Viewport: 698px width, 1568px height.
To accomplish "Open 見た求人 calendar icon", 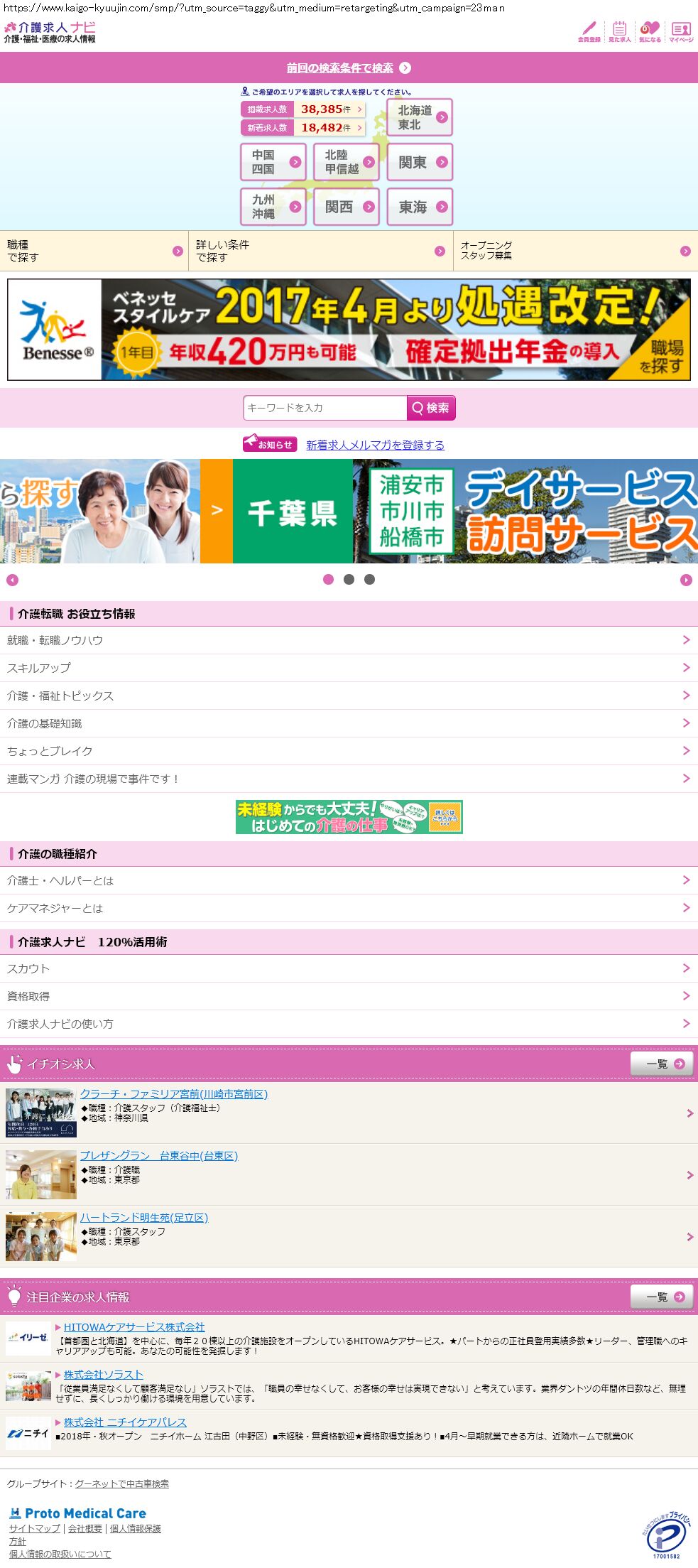I will click(619, 32).
